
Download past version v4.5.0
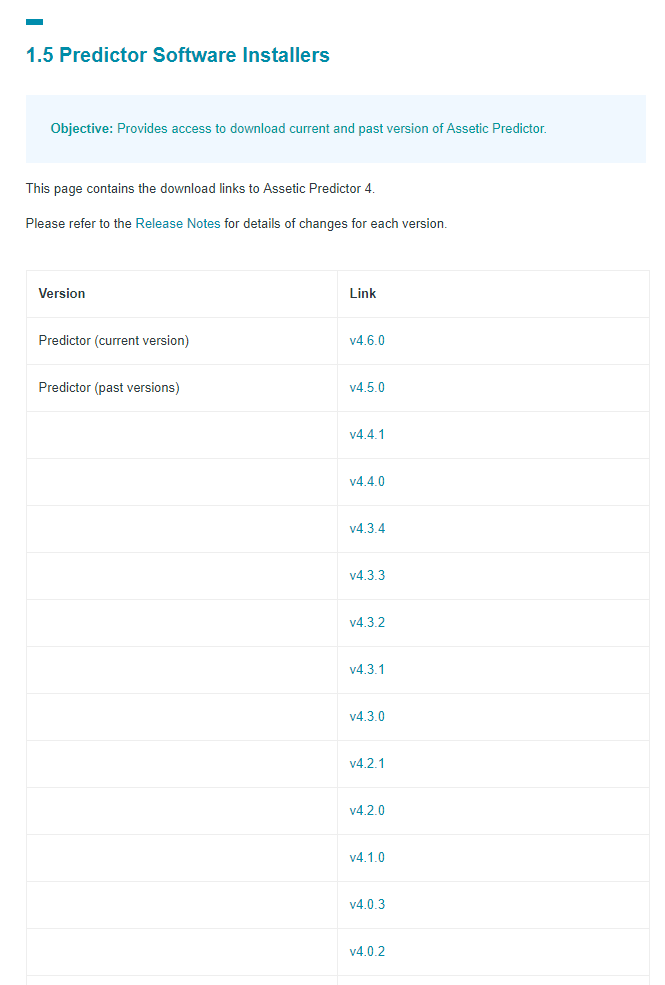pos(367,388)
